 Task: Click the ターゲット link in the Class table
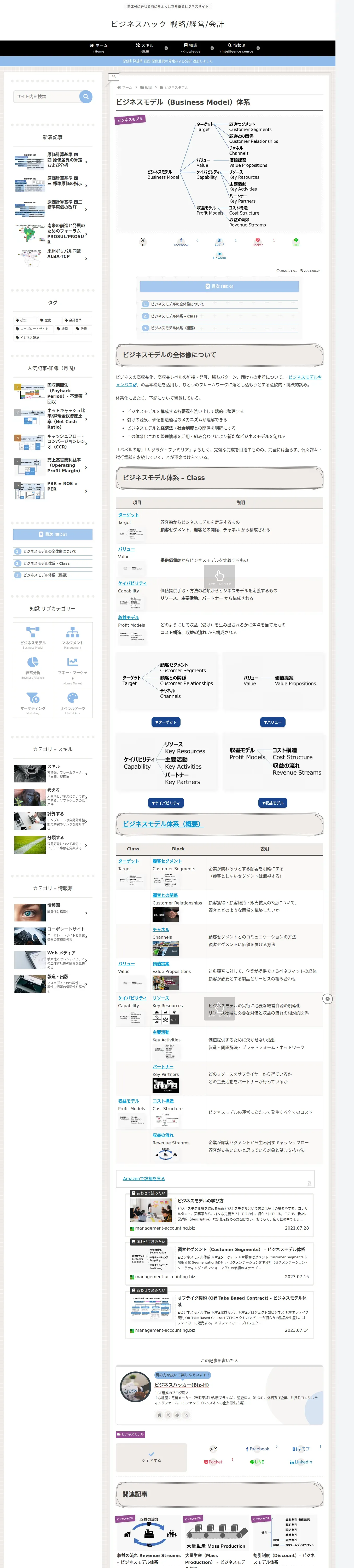click(128, 515)
